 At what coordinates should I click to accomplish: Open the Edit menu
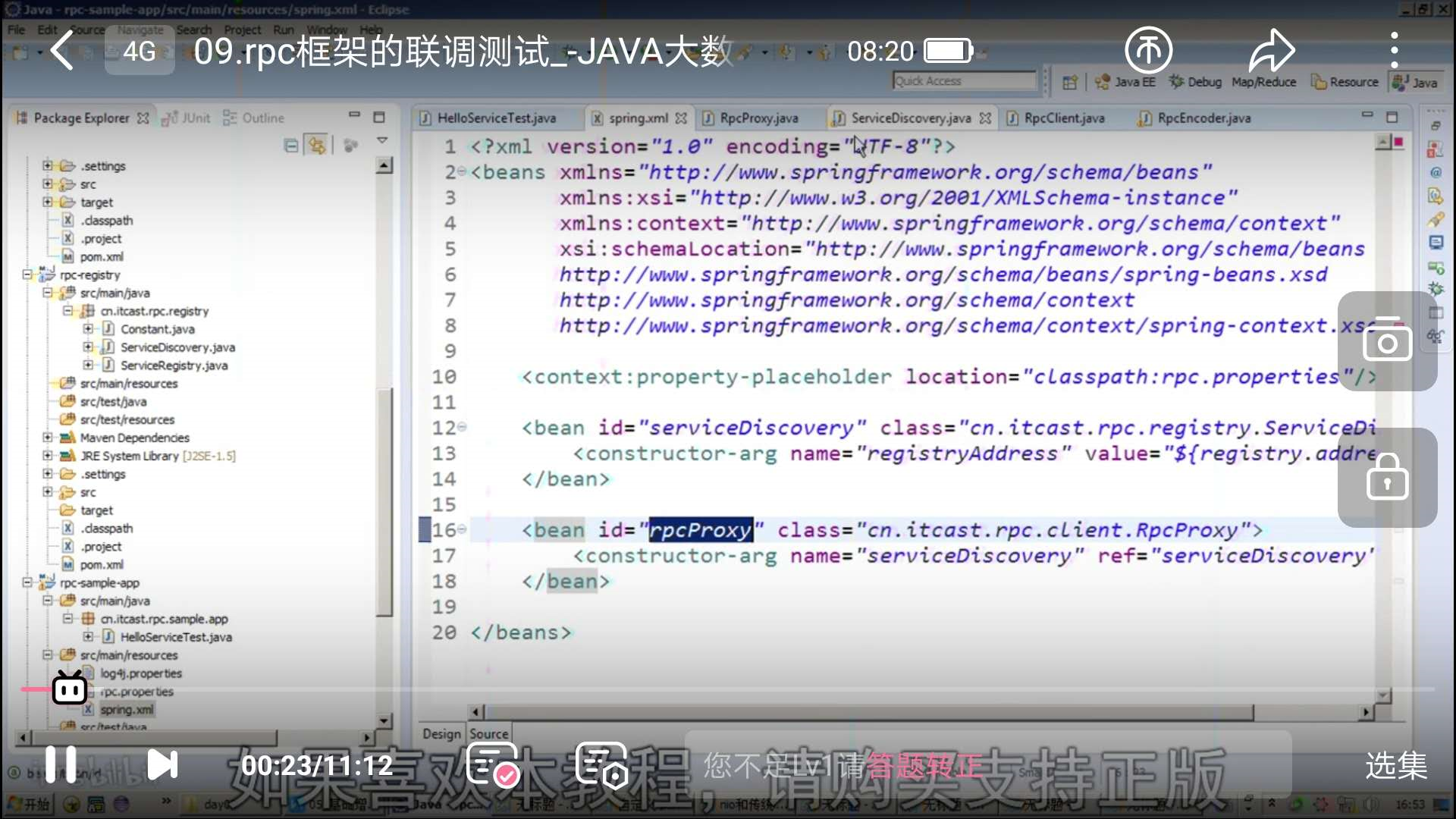(x=47, y=30)
